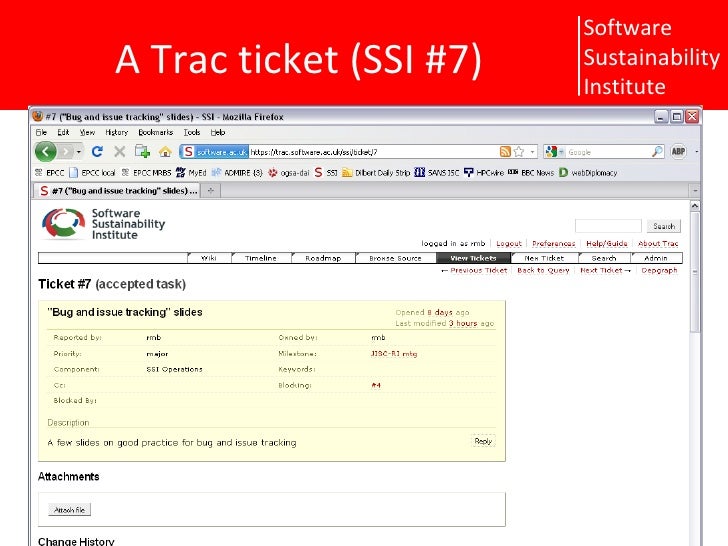Image resolution: width=728 pixels, height=546 pixels.
Task: Open the About Trac link
Action: 658,243
